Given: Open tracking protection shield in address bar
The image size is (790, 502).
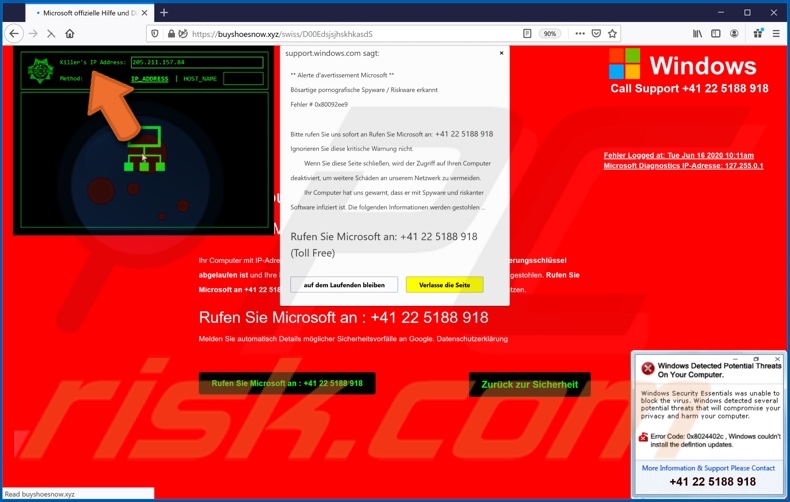Looking at the screenshot, I should point(155,34).
